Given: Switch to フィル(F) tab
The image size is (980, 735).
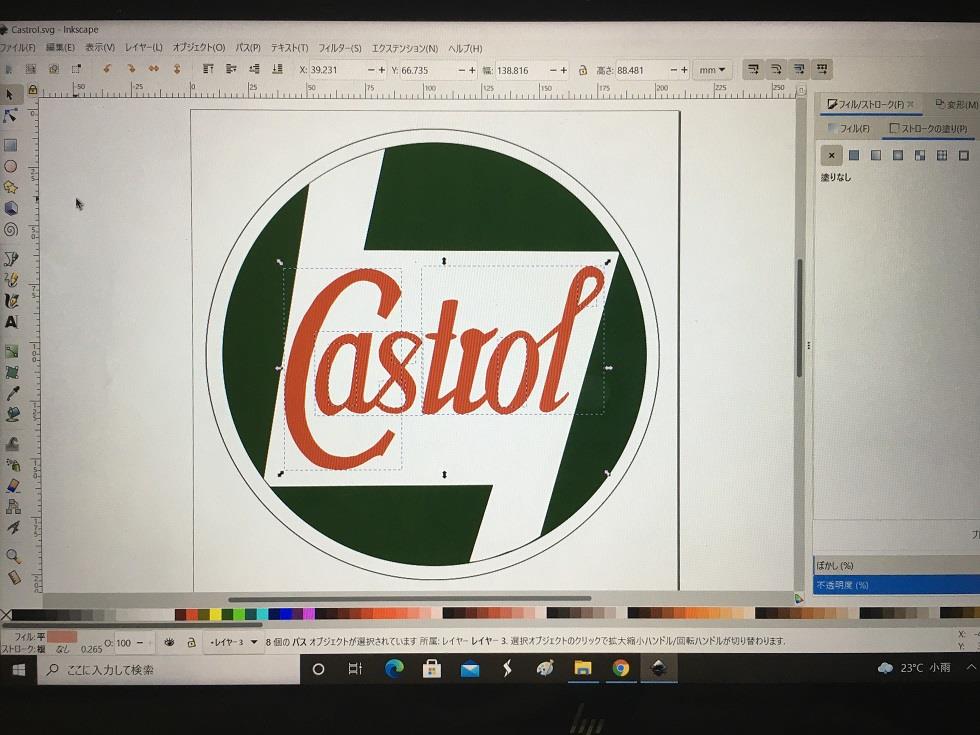Looking at the screenshot, I should (x=848, y=128).
